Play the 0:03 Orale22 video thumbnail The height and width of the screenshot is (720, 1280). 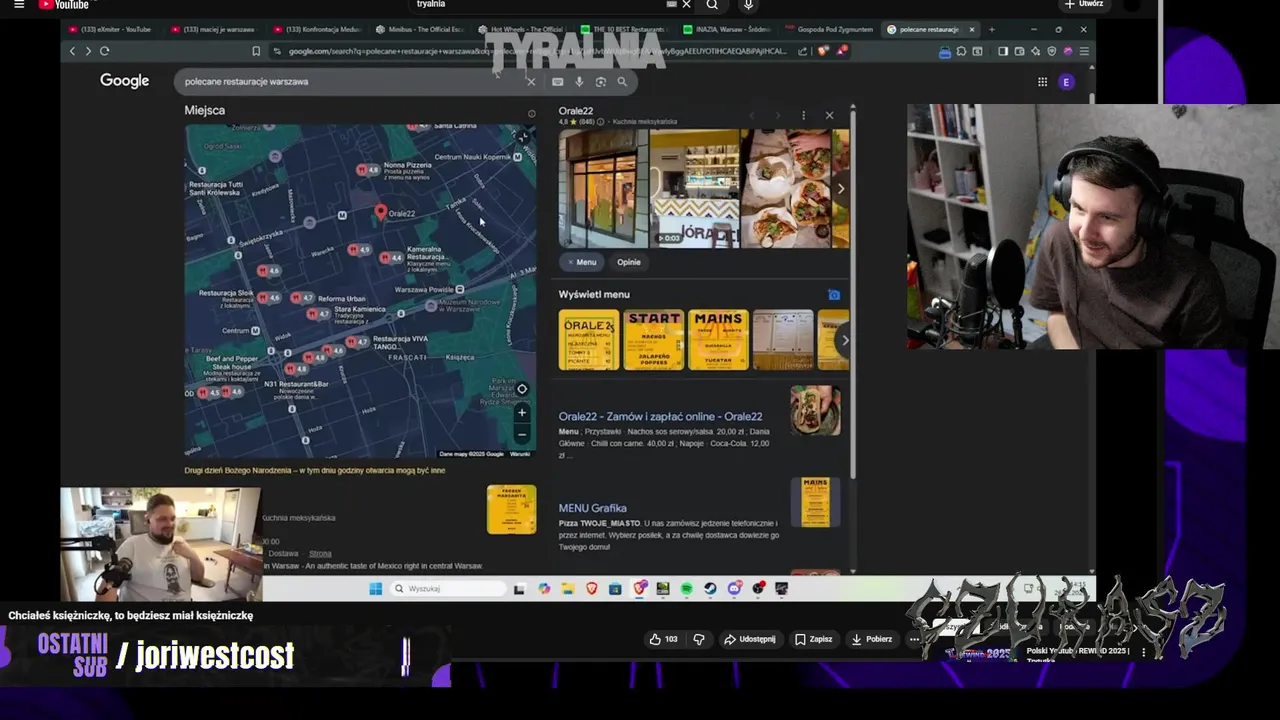tap(694, 188)
